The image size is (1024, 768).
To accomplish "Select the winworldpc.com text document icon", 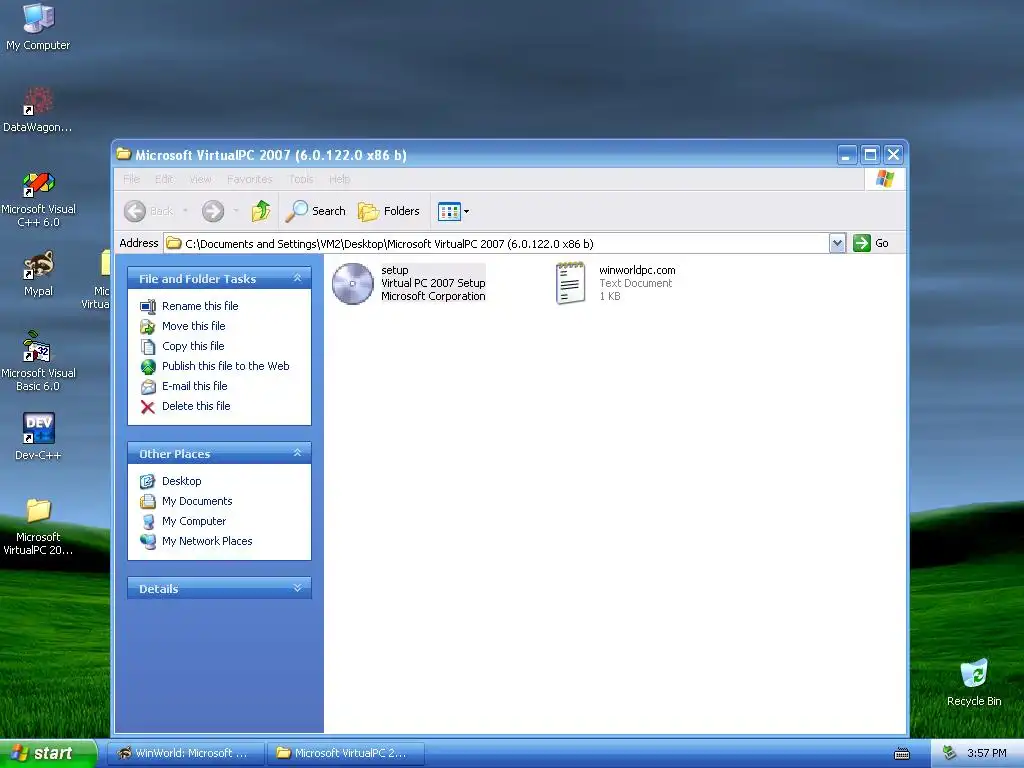I will (x=570, y=283).
